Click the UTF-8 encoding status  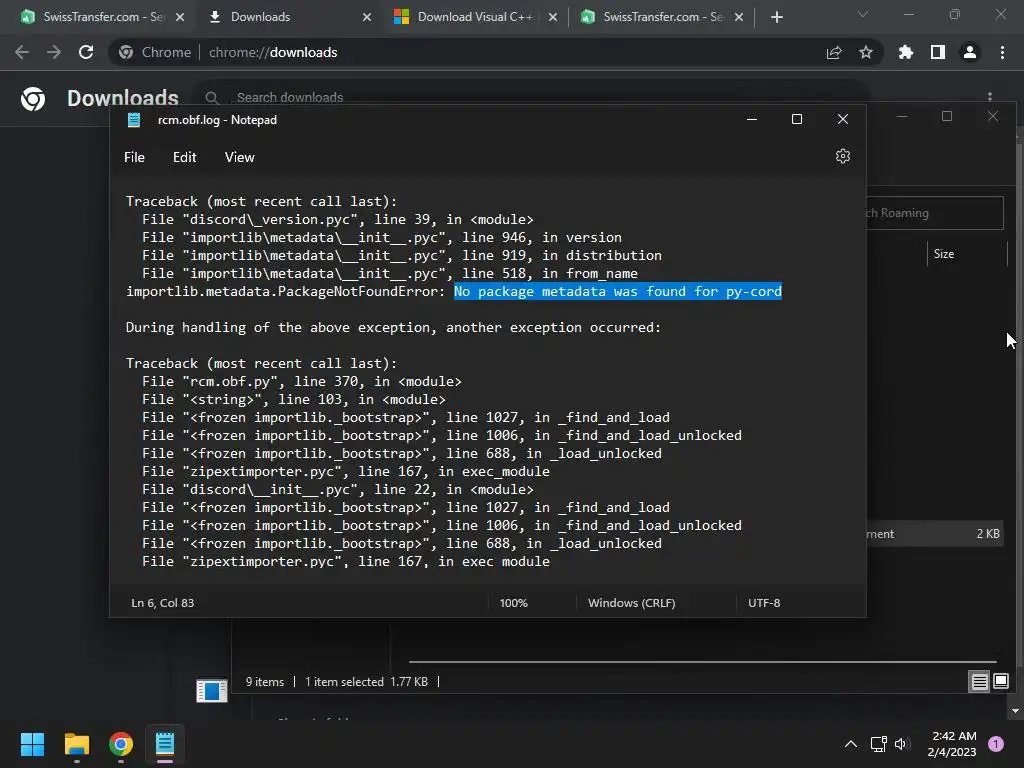[x=764, y=603]
